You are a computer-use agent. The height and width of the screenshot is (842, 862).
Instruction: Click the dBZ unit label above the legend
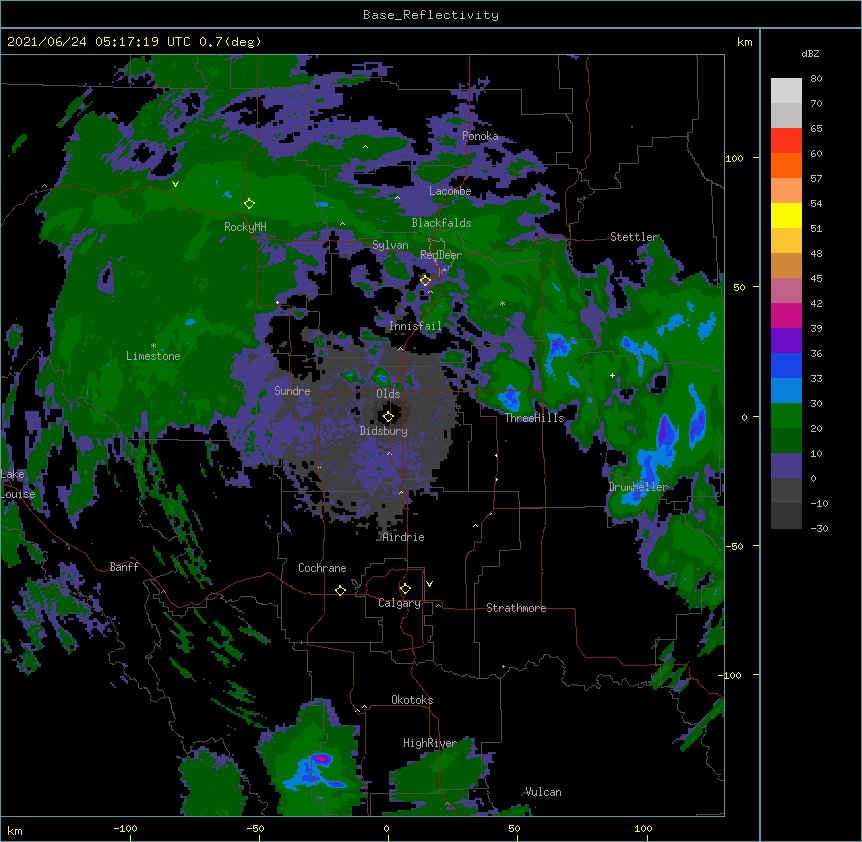click(810, 54)
